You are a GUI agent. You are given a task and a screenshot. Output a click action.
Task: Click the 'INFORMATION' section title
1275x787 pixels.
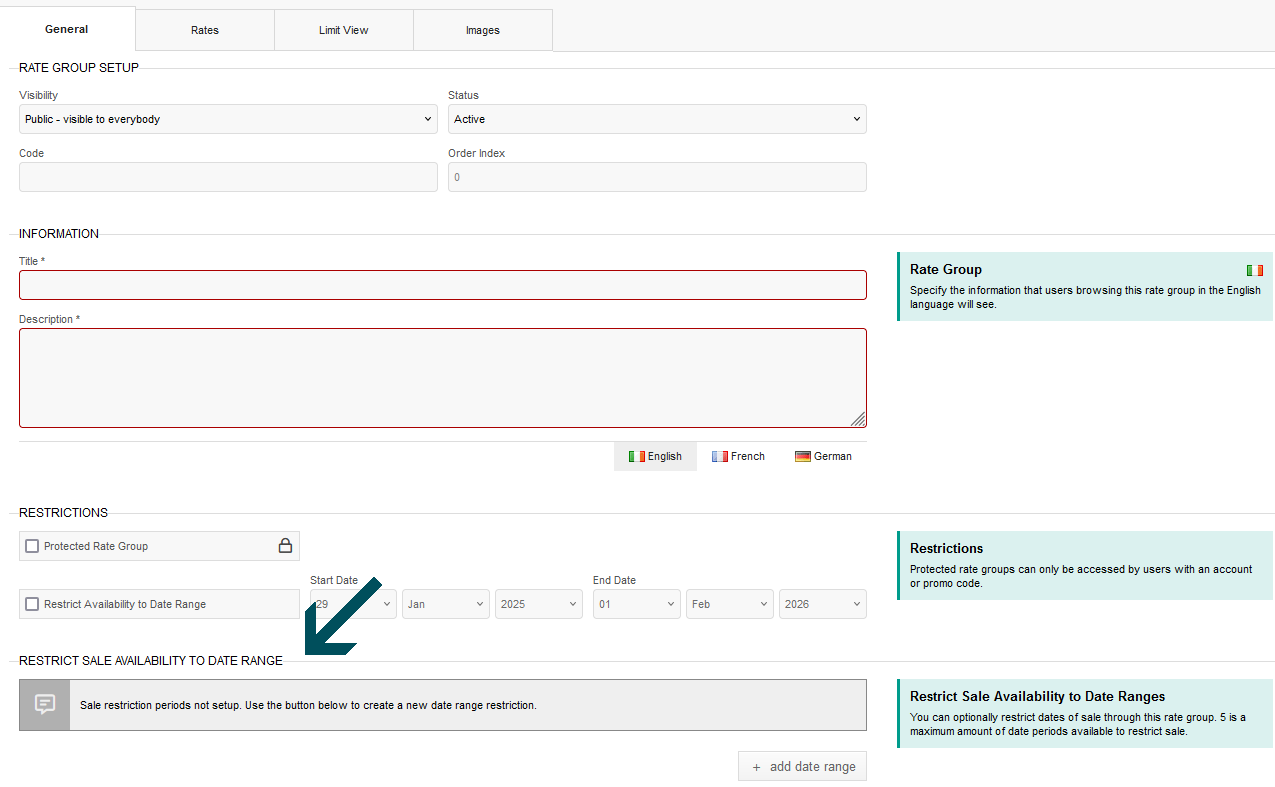coord(59,234)
